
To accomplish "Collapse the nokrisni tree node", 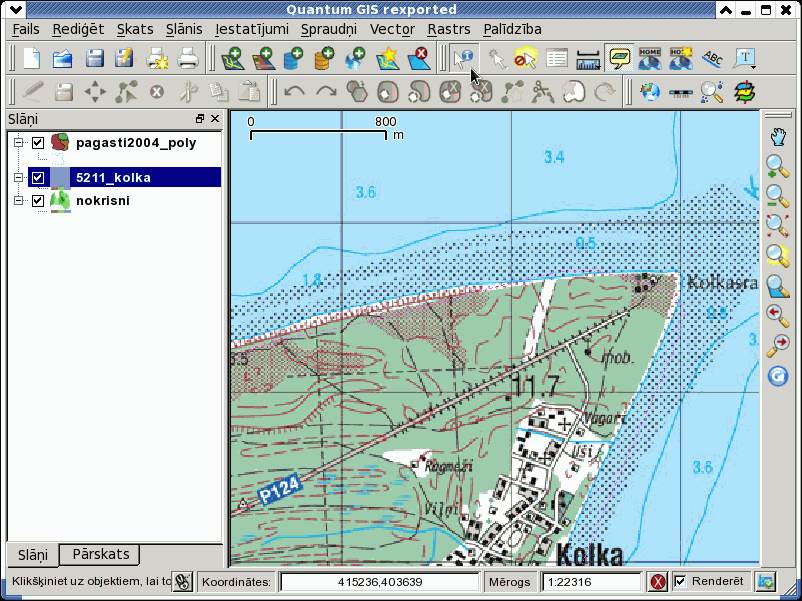I will pos(19,201).
